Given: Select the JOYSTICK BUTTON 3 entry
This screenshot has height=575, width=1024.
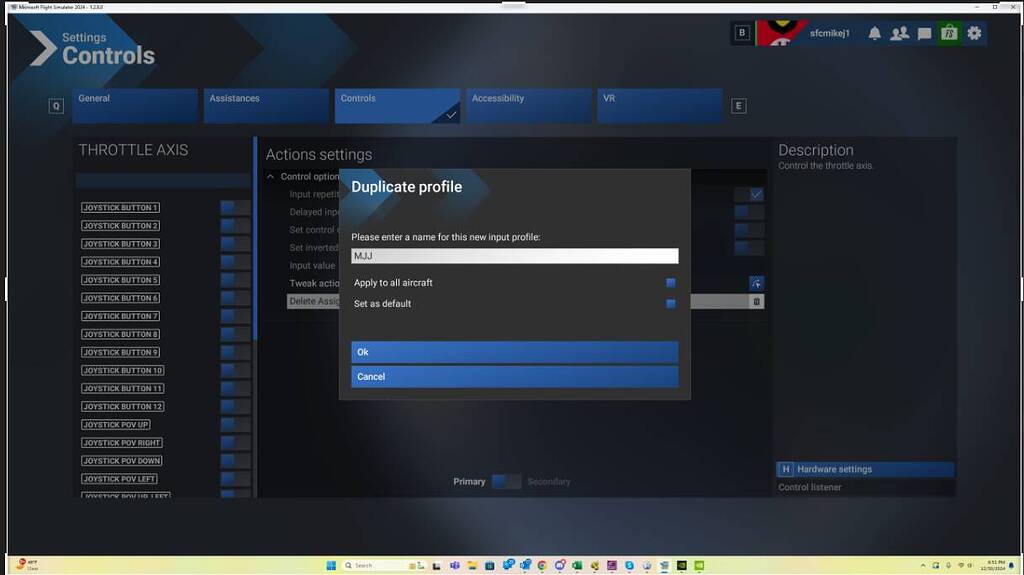Looking at the screenshot, I should coord(120,244).
